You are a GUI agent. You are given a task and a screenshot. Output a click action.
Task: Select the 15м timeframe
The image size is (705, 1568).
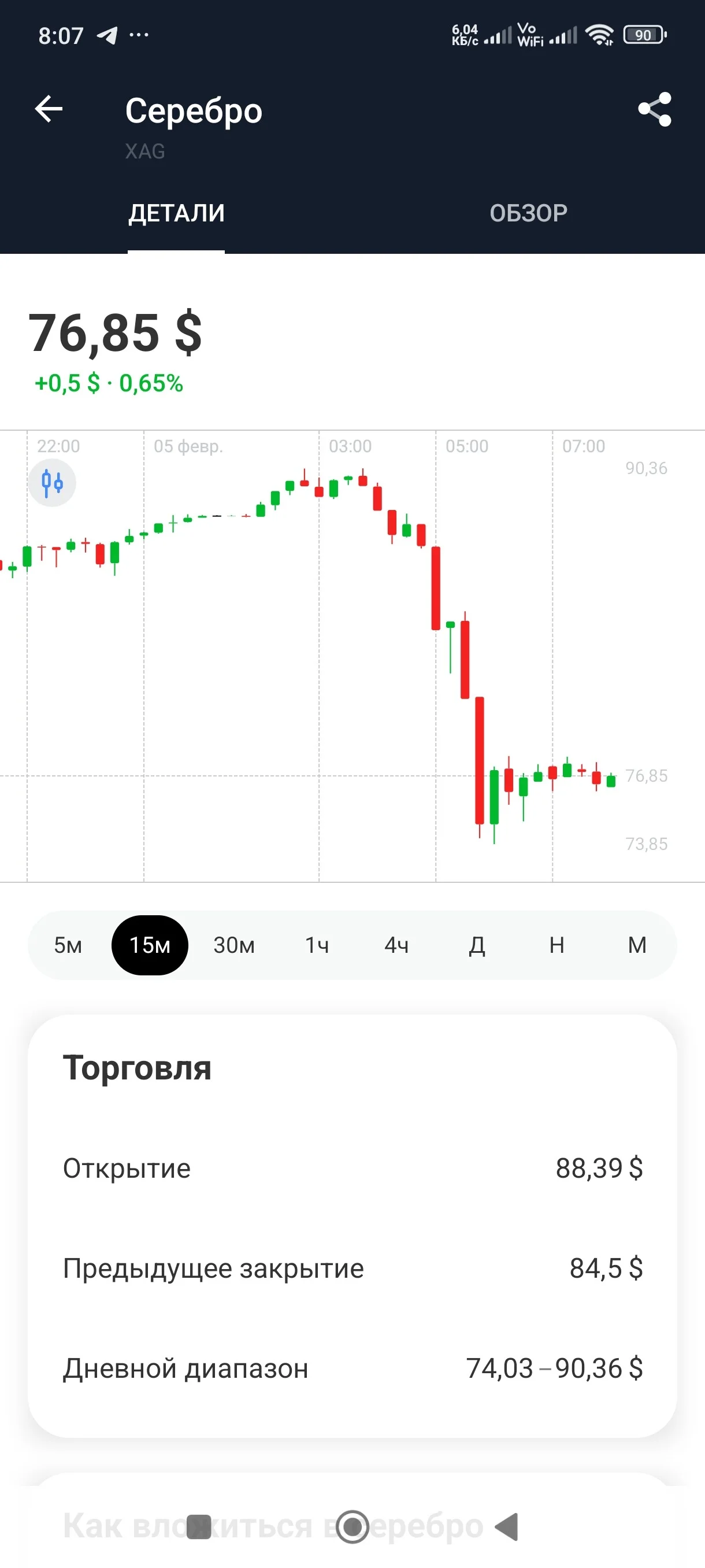[x=150, y=945]
